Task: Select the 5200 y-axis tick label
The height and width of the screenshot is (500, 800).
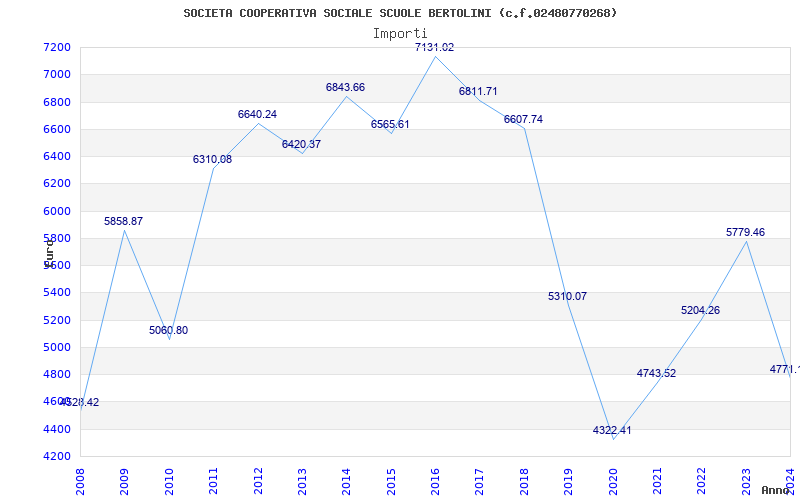Action: point(57,320)
